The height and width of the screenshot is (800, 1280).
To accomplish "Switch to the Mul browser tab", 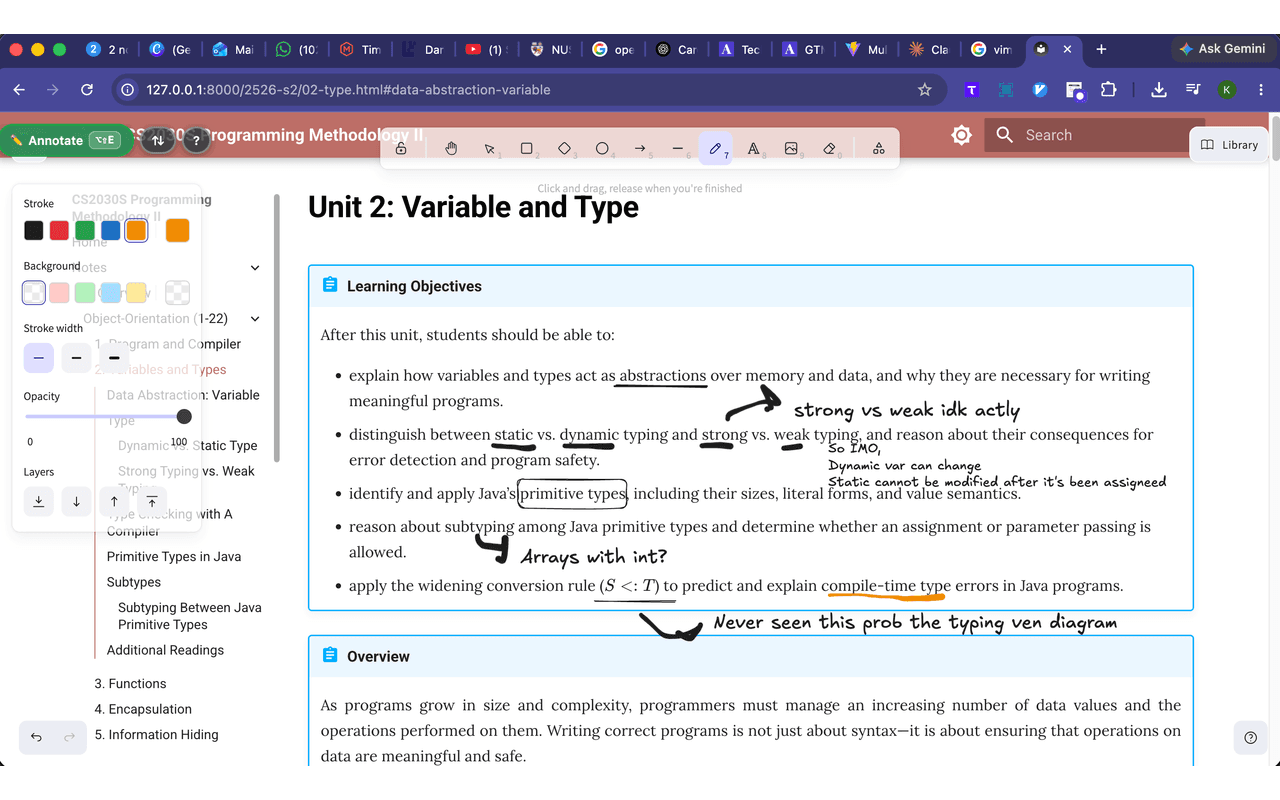I will coord(866,49).
